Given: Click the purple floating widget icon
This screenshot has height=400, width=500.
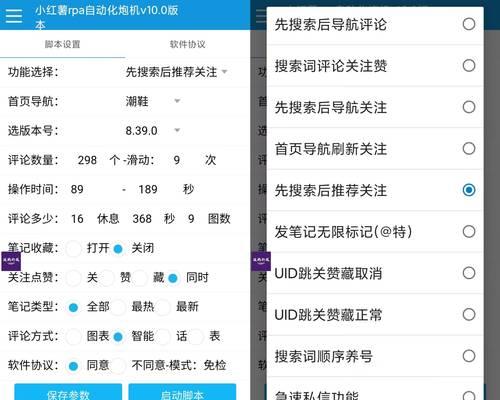Looking at the screenshot, I should pos(11,261).
